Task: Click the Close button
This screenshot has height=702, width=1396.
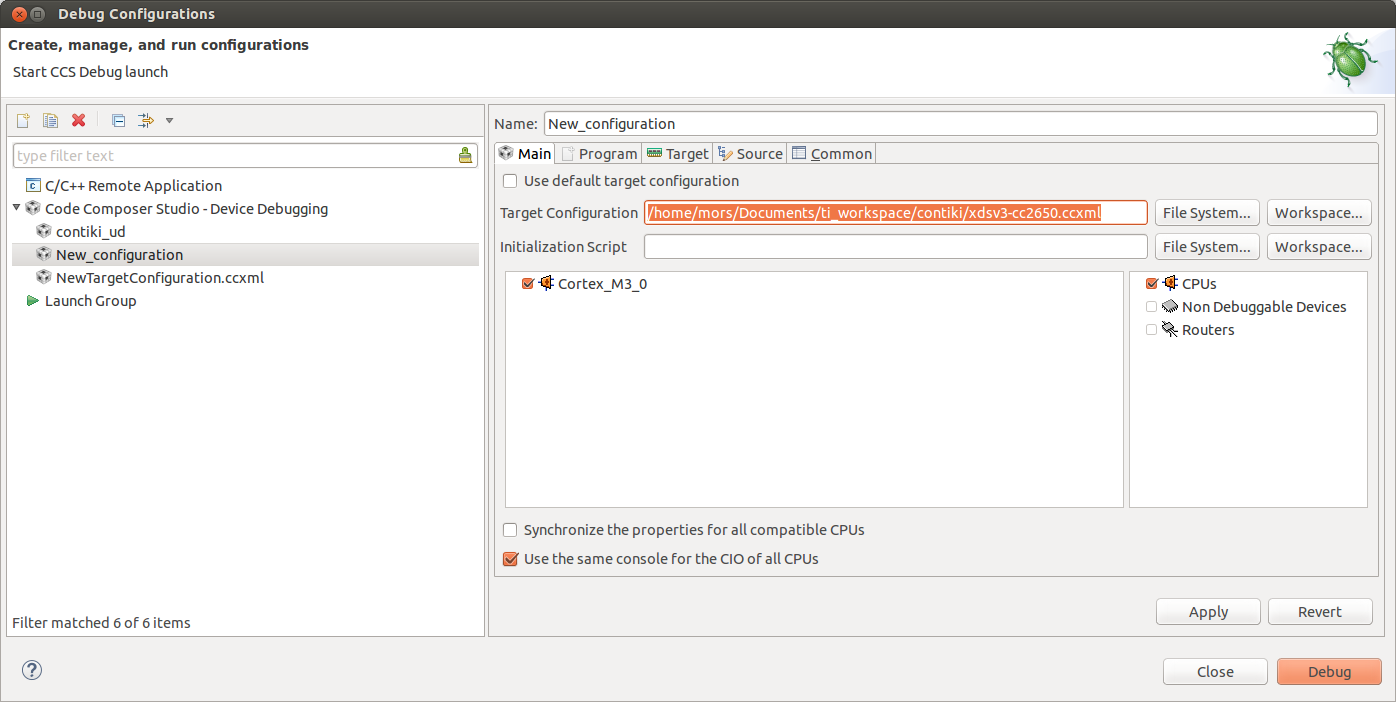Action: coord(1215,672)
